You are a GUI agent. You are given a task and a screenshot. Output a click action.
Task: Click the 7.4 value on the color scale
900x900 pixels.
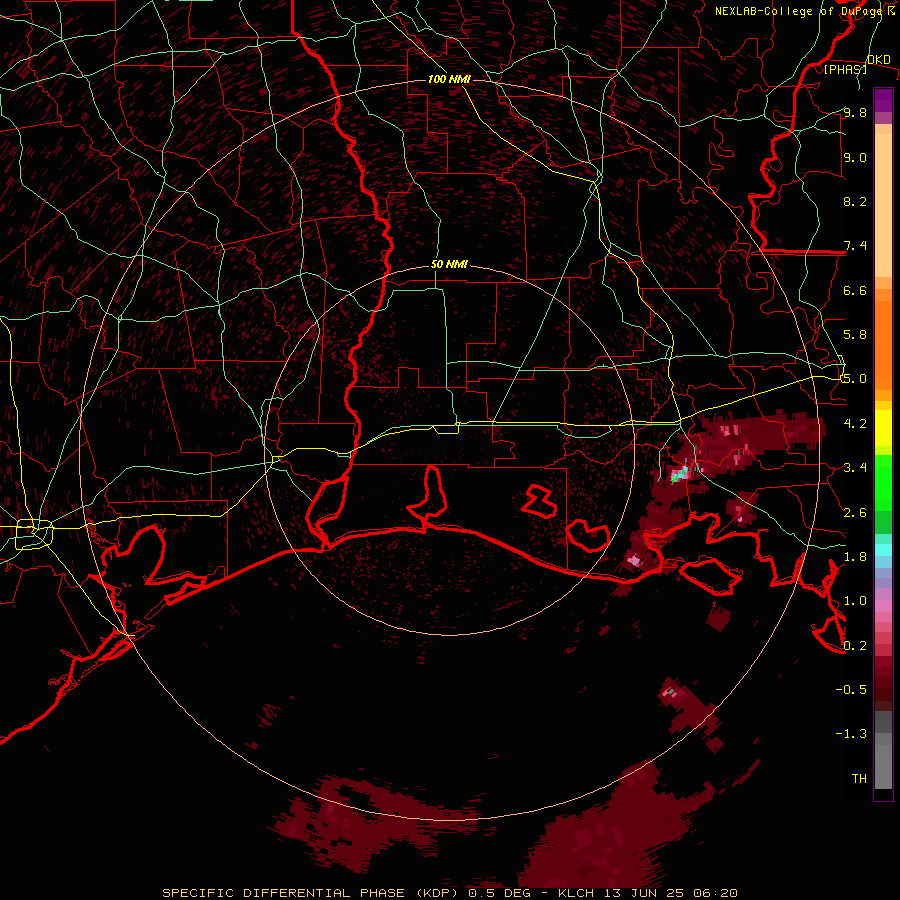855,246
